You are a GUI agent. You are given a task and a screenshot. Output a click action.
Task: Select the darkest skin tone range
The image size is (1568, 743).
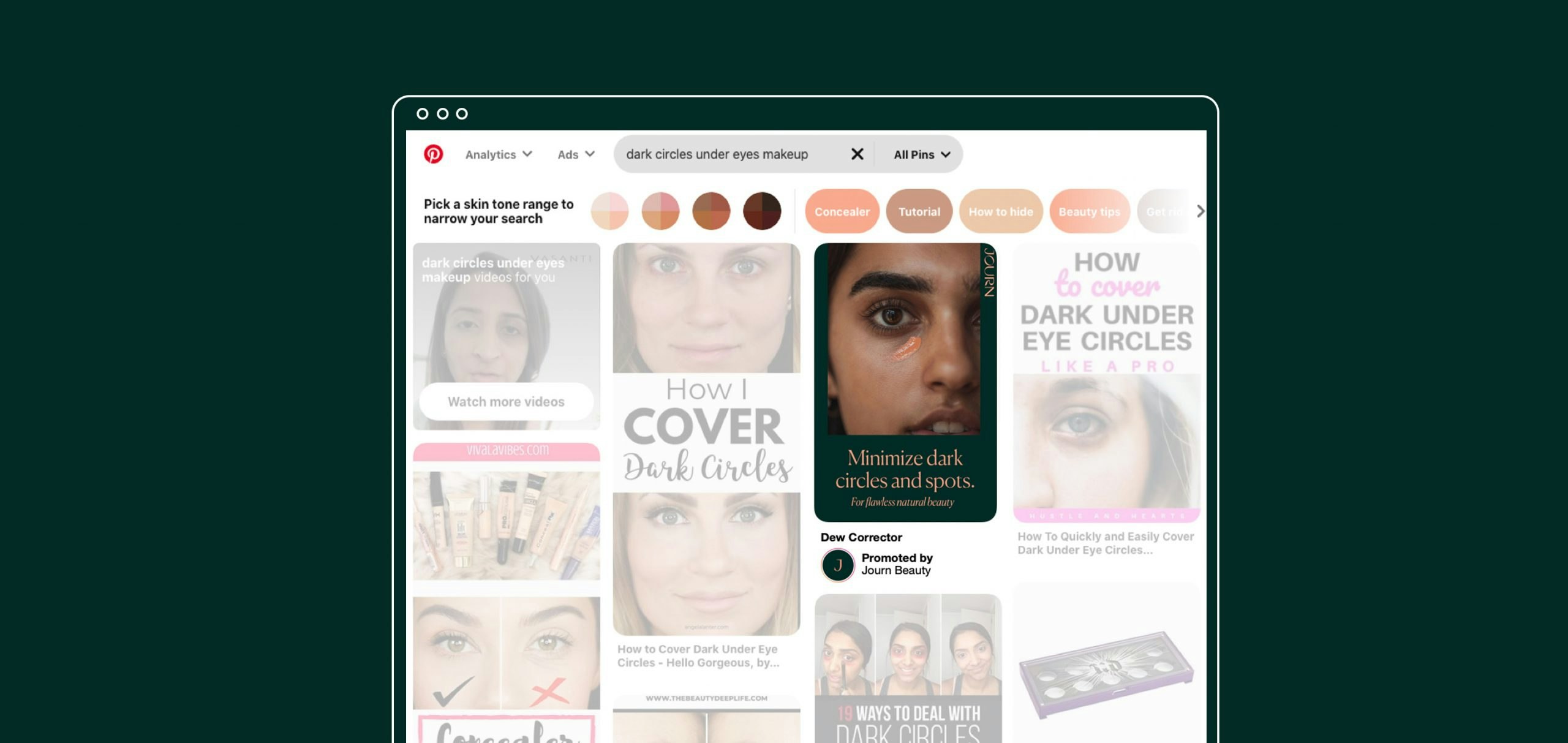coord(762,211)
